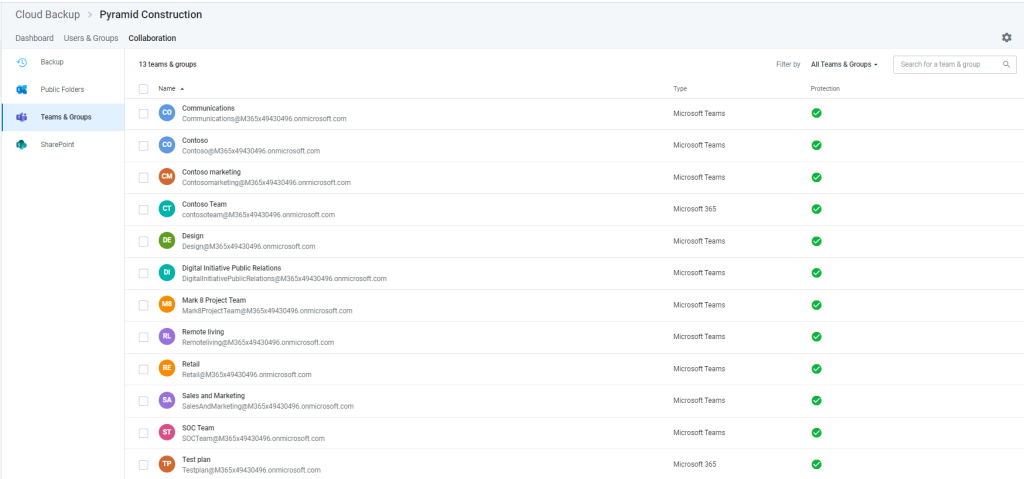The width and height of the screenshot is (1024, 479).
Task: Open the Communications team name
Action: coord(208,108)
